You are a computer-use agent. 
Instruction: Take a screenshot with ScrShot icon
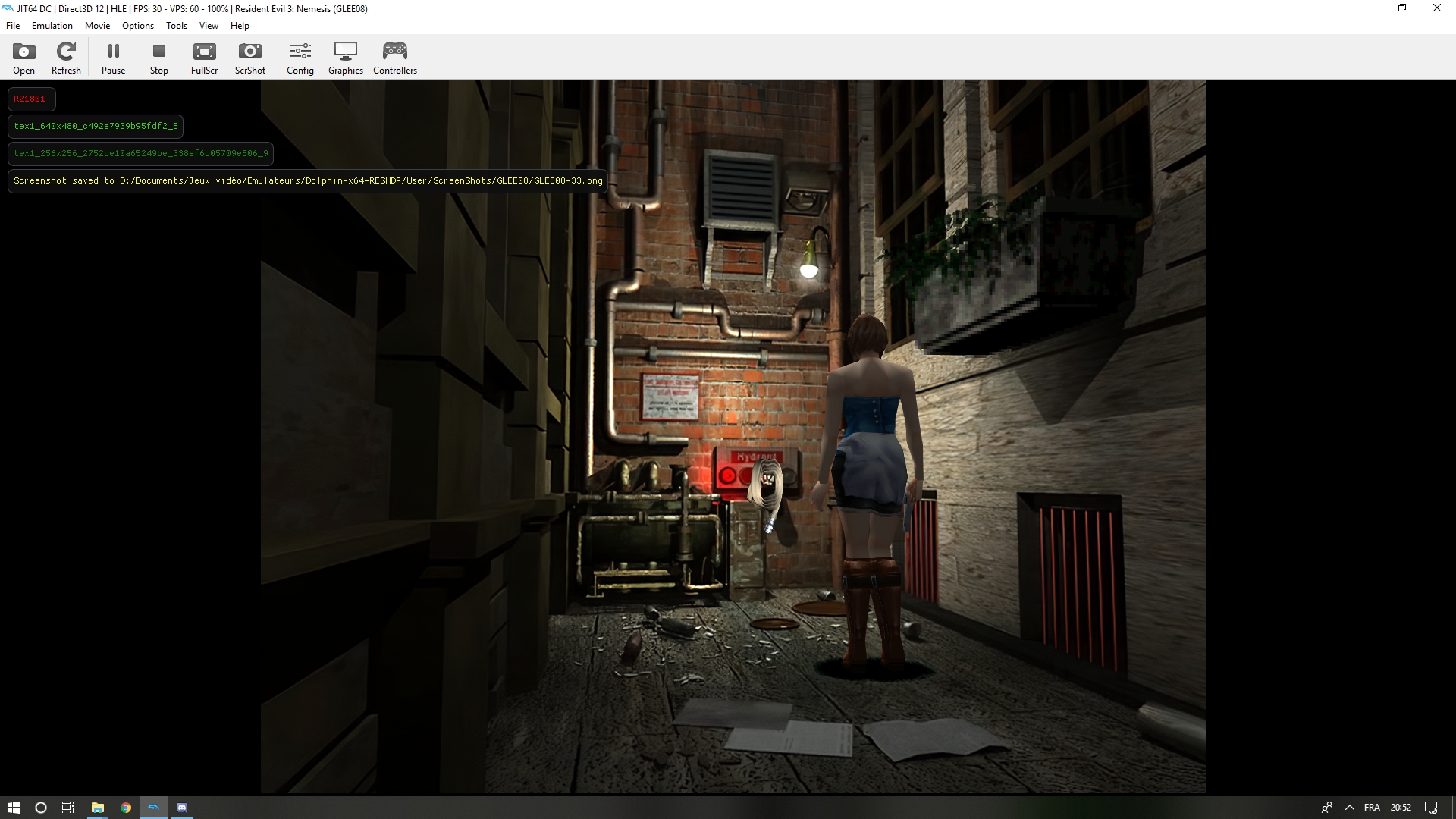[249, 58]
